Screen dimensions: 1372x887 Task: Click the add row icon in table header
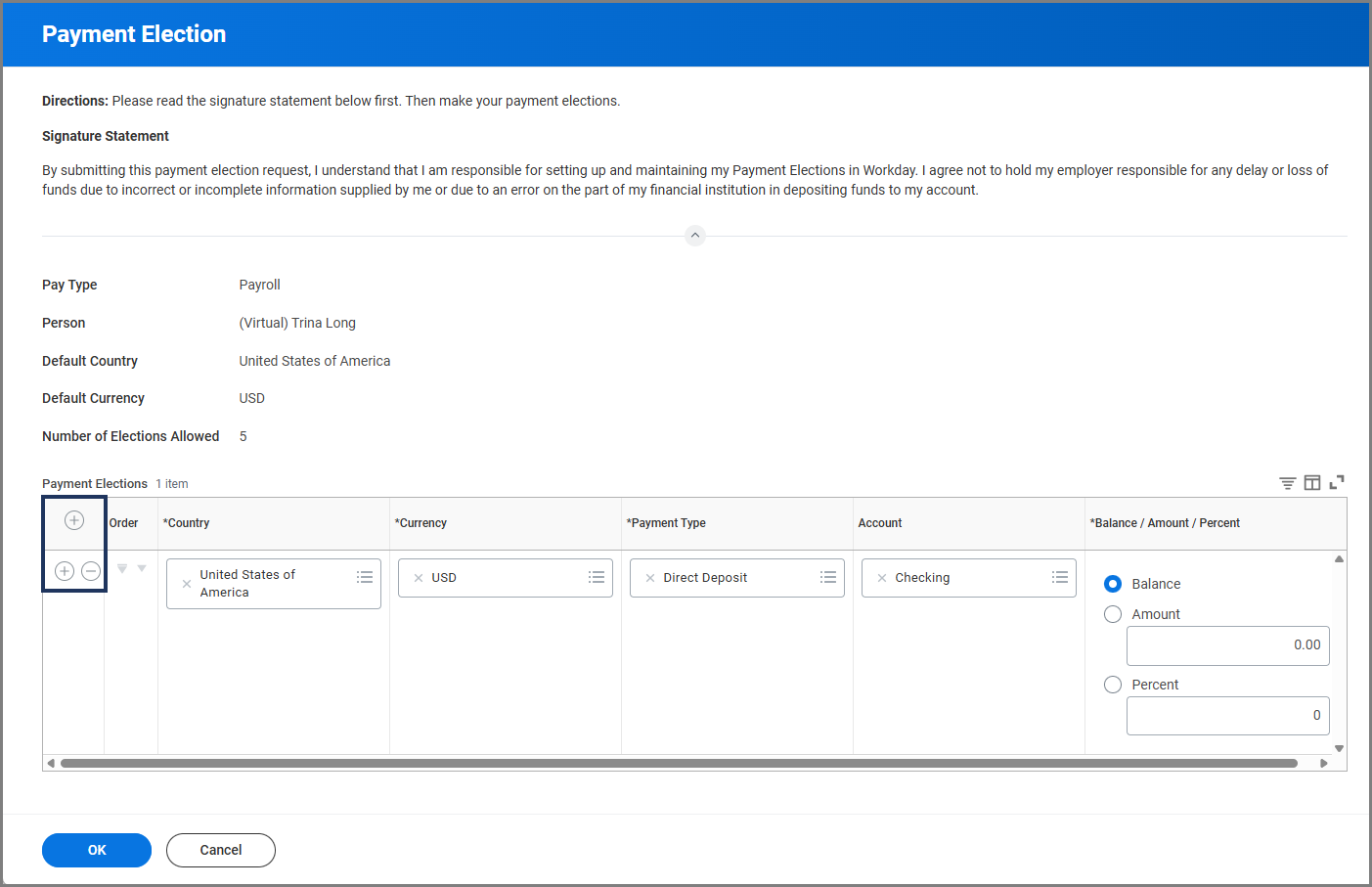pos(74,520)
